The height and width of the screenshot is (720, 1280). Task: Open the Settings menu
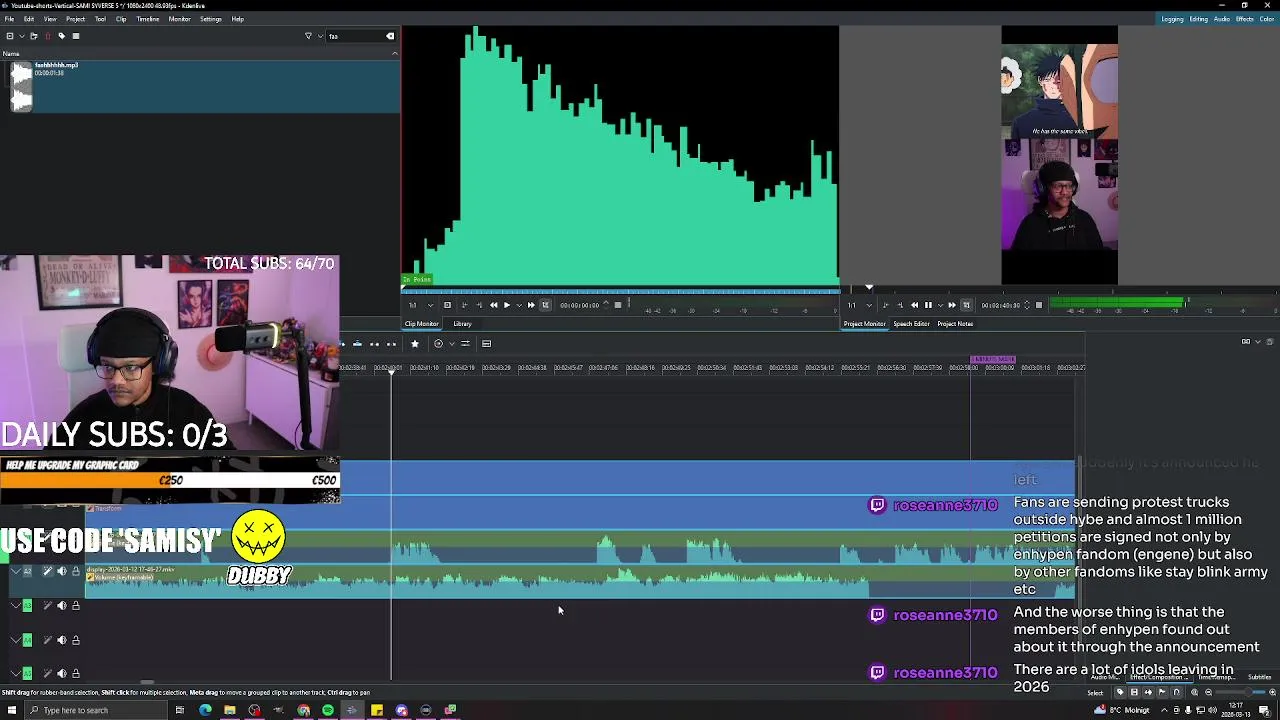[x=211, y=19]
